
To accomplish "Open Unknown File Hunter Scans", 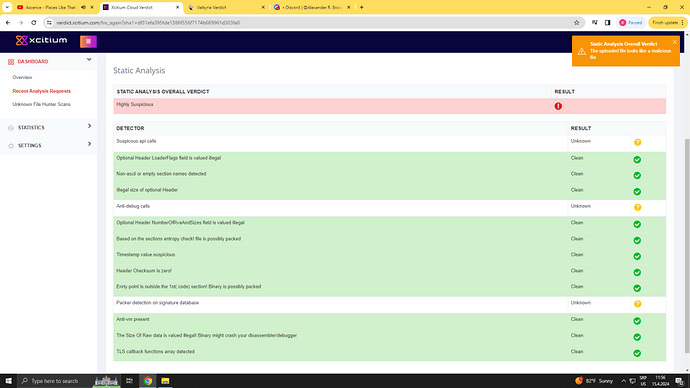I will [41, 104].
